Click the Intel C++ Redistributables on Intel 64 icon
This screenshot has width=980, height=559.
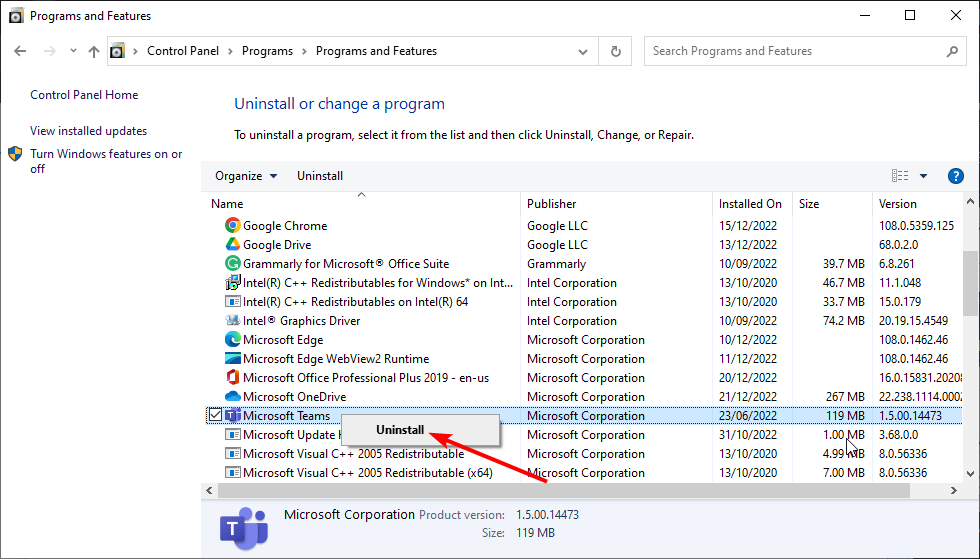point(232,301)
